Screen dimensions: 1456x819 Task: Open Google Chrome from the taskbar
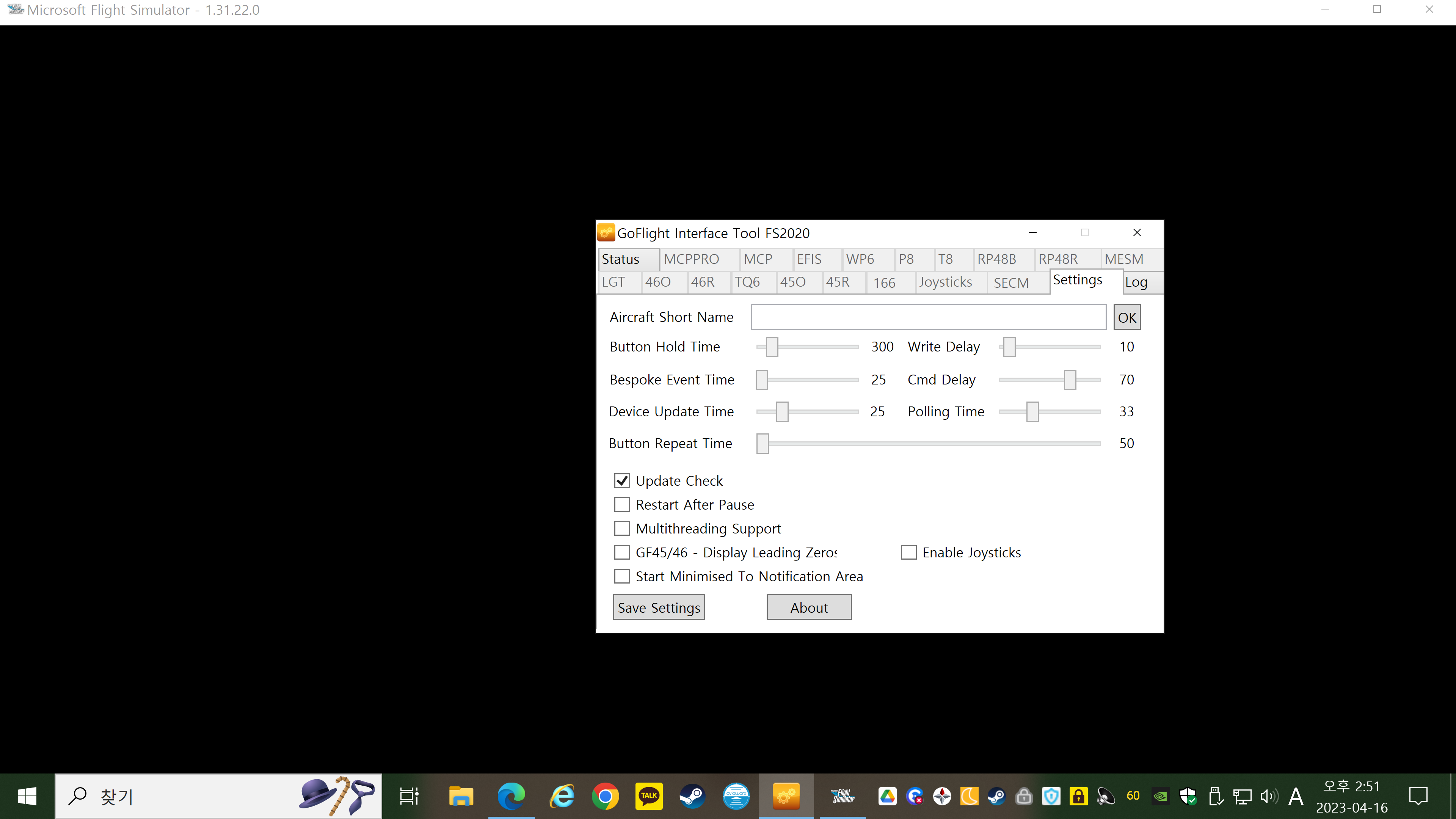[606, 796]
